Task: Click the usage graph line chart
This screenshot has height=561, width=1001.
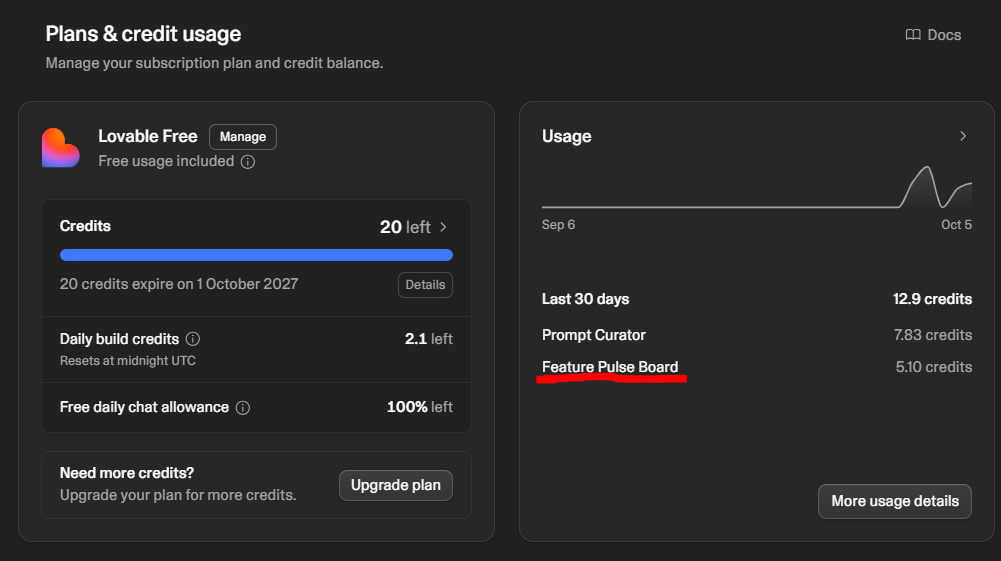Action: [756, 187]
